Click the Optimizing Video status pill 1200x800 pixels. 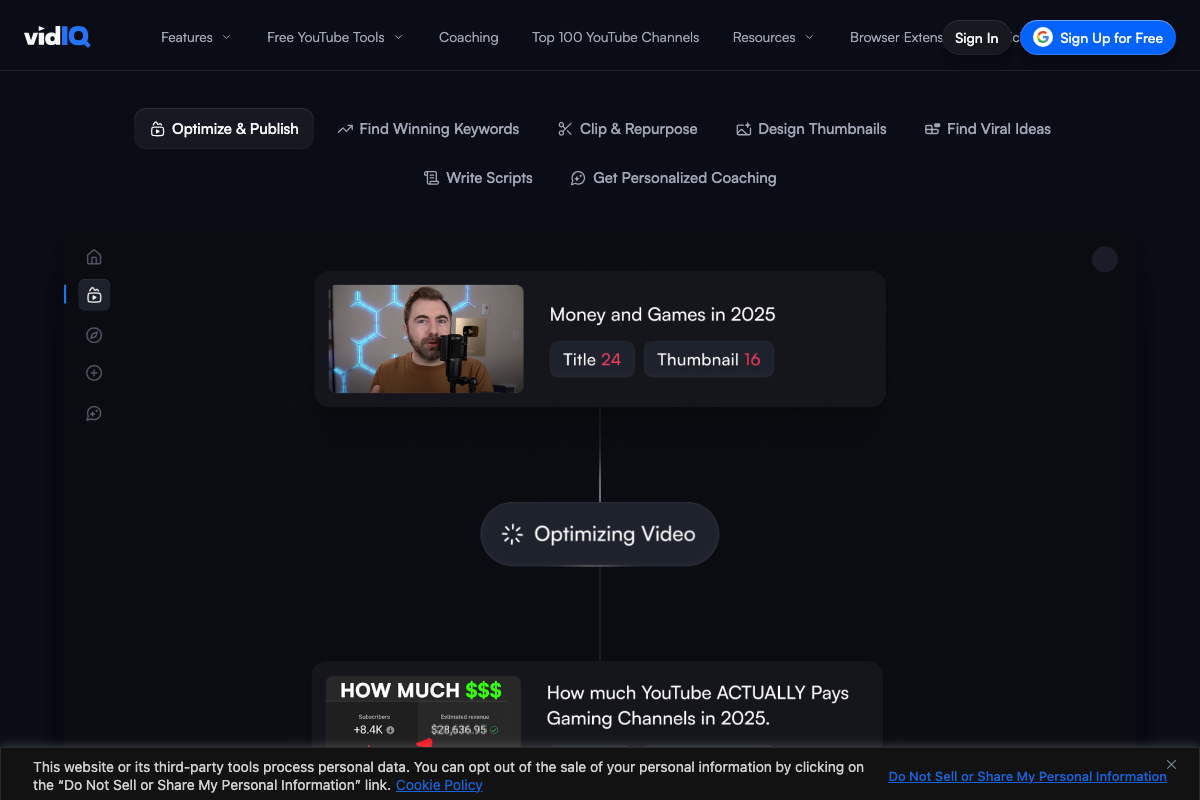point(600,534)
